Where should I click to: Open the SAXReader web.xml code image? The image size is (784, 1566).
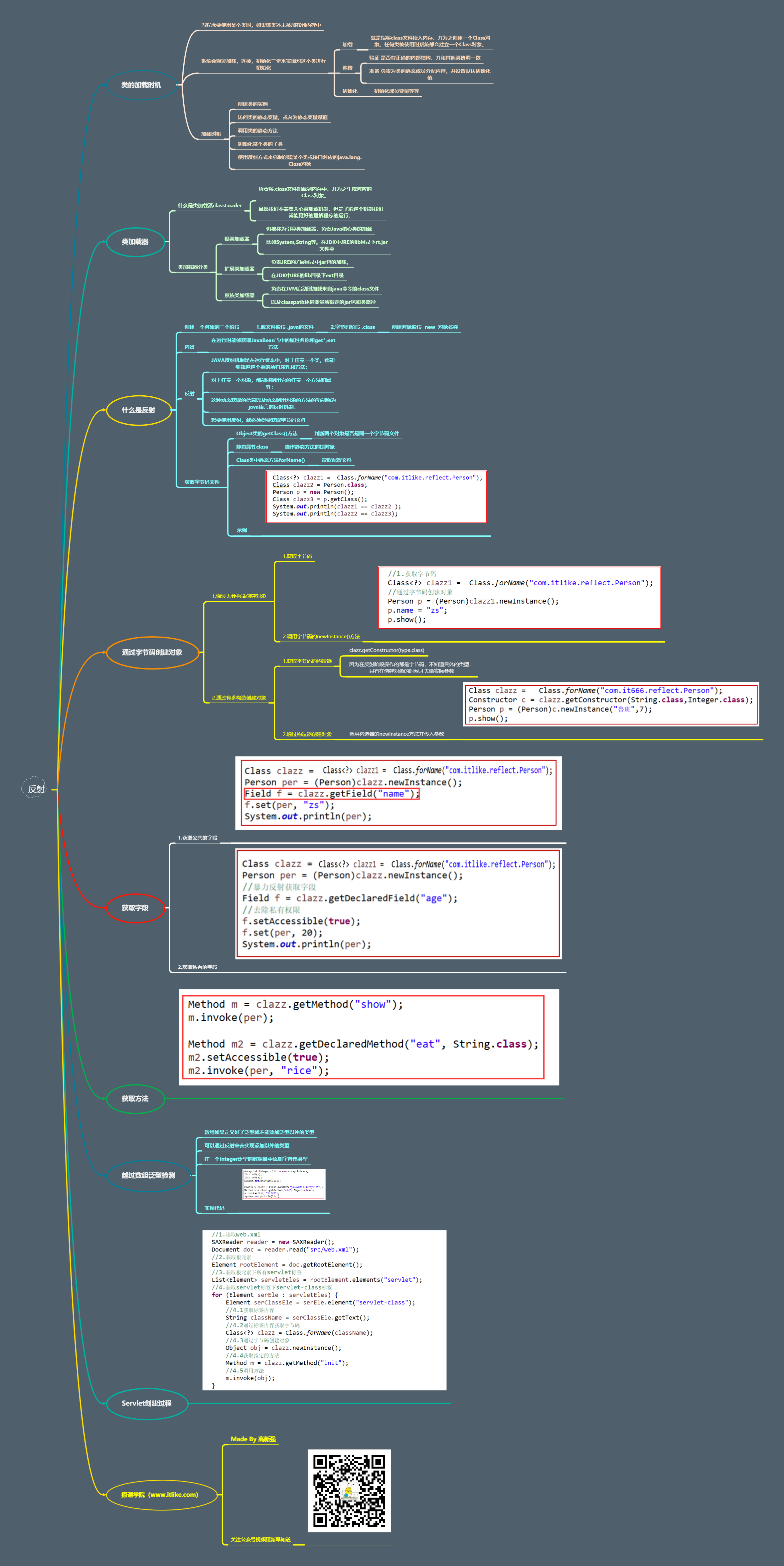325,1310
